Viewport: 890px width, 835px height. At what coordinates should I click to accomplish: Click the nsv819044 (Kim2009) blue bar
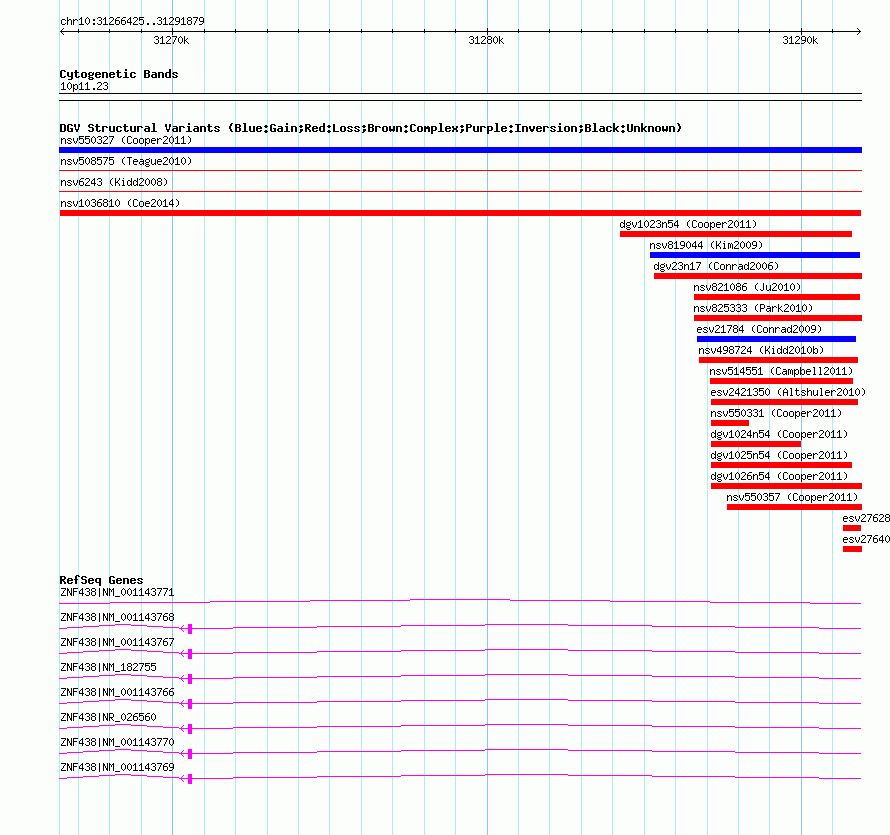tap(755, 255)
